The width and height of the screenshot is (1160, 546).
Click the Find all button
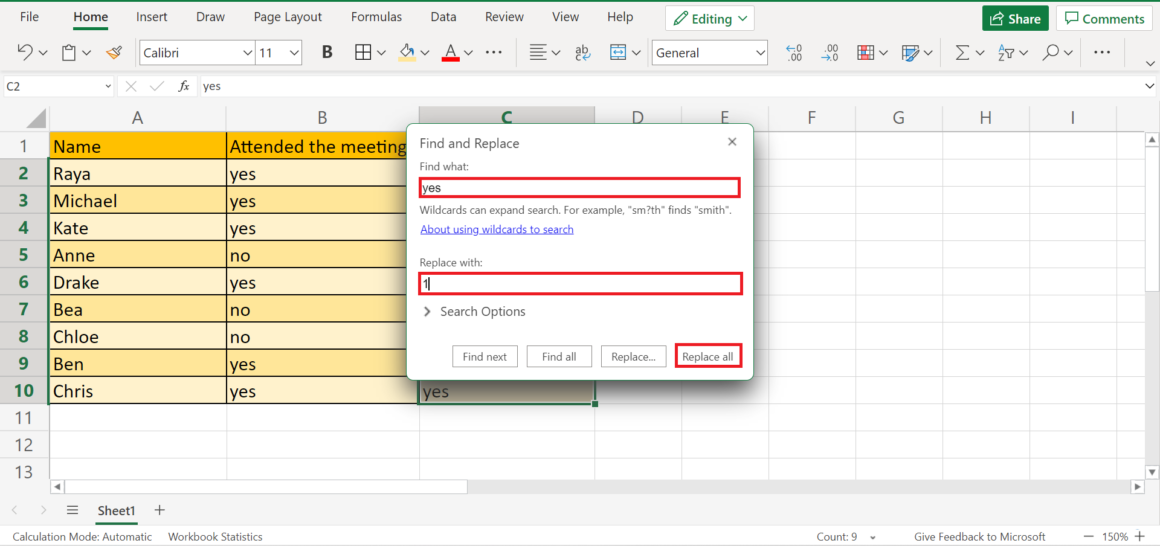pyautogui.click(x=559, y=357)
